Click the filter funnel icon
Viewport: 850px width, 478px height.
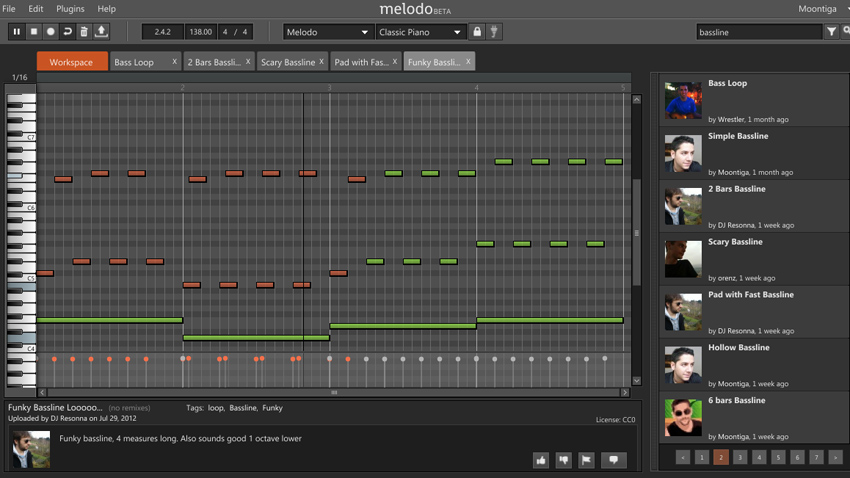[831, 32]
